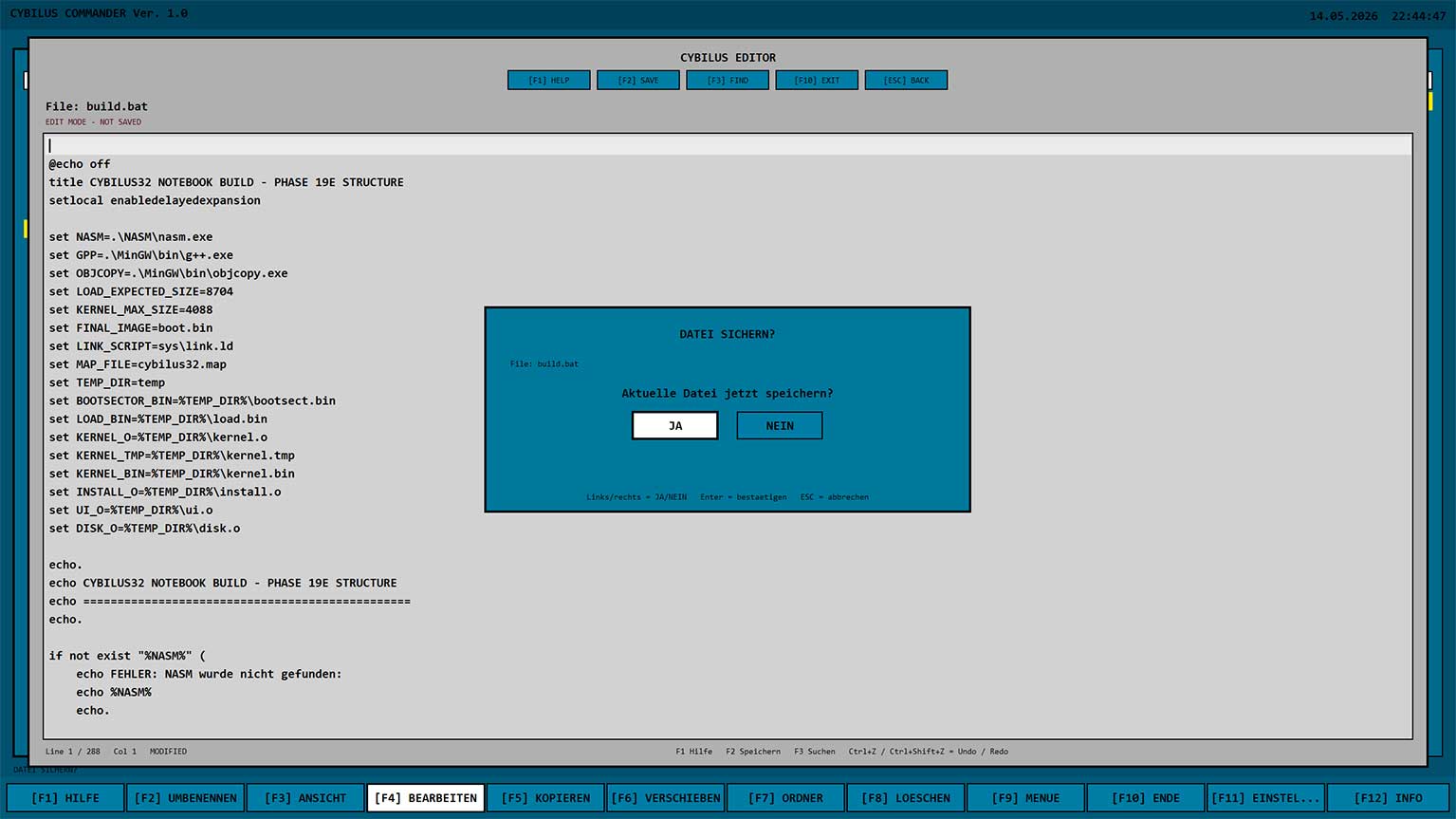Click 'set INSTALL_O' line
Image resolution: width=1456 pixels, height=819 pixels.
[x=165, y=492]
